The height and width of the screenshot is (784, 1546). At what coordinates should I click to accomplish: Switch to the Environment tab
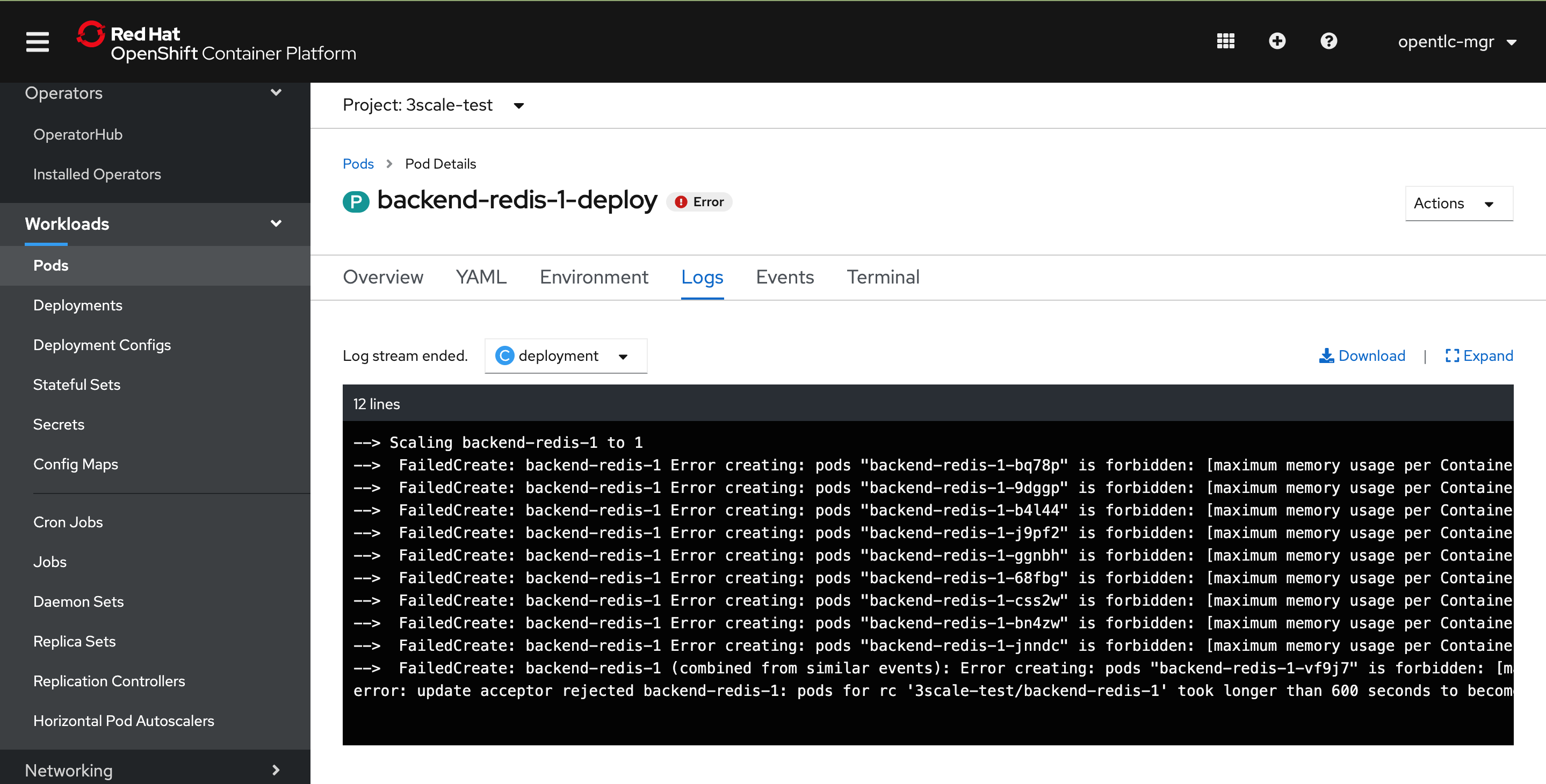click(x=594, y=277)
